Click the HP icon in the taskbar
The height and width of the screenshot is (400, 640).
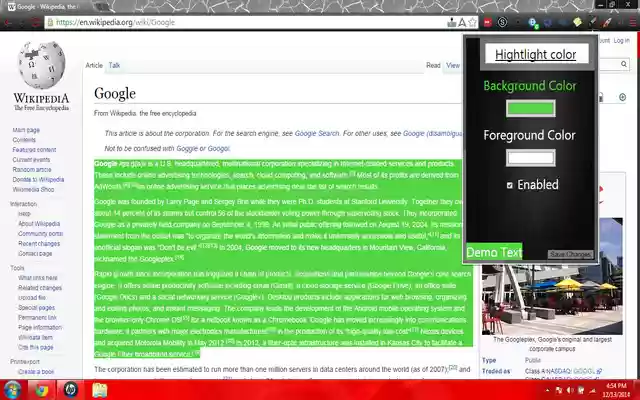pos(70,390)
